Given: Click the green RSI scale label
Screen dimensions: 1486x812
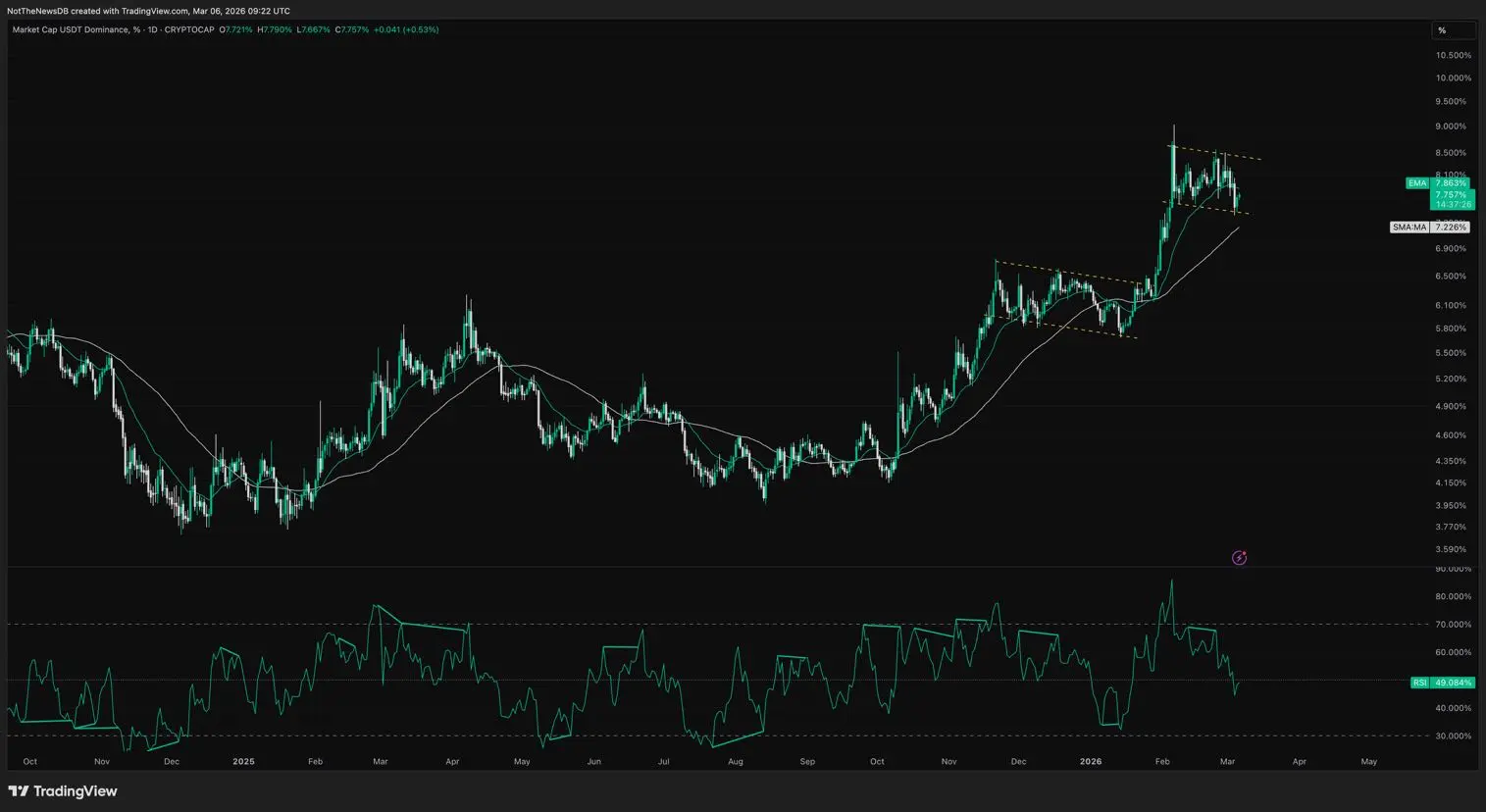Looking at the screenshot, I should [1419, 683].
